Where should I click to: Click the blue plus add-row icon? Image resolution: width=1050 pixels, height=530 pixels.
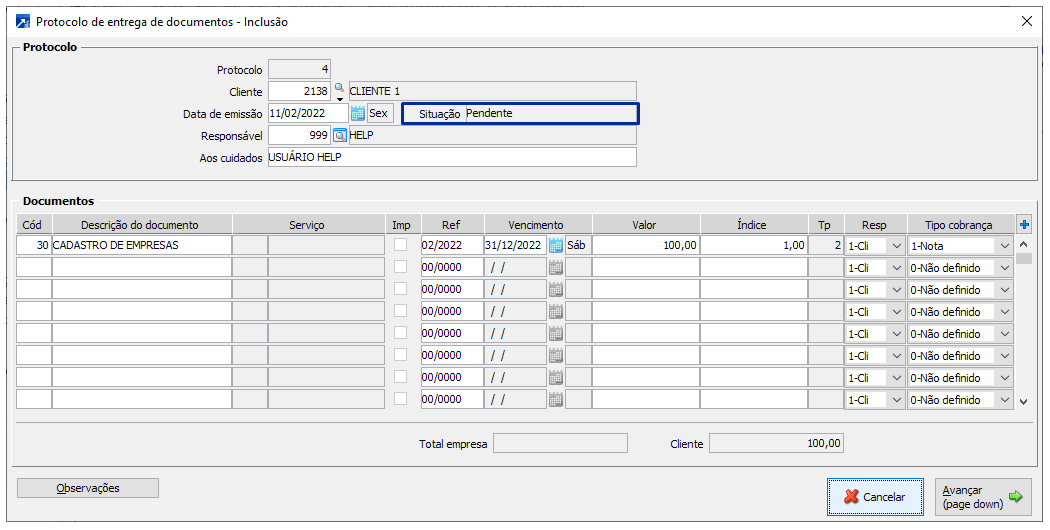[x=1023, y=225]
